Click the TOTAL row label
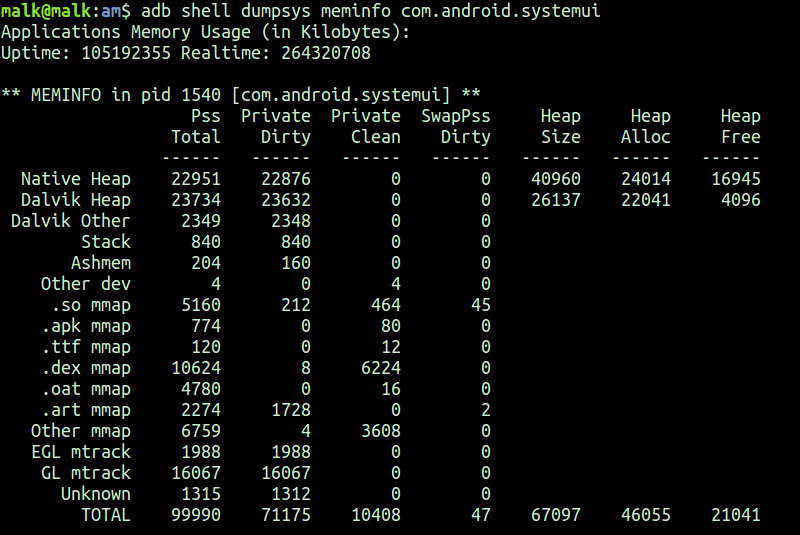Screen dimensions: 800x535 click(x=106, y=515)
